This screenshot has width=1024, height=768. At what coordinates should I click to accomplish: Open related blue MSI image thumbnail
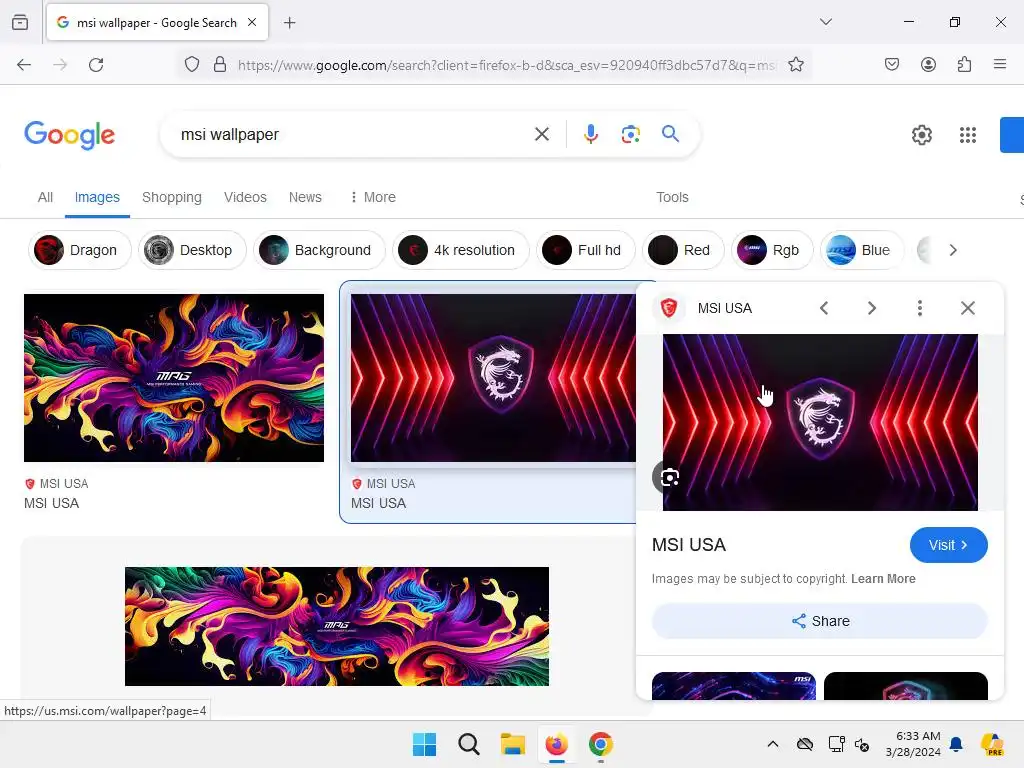click(x=733, y=686)
